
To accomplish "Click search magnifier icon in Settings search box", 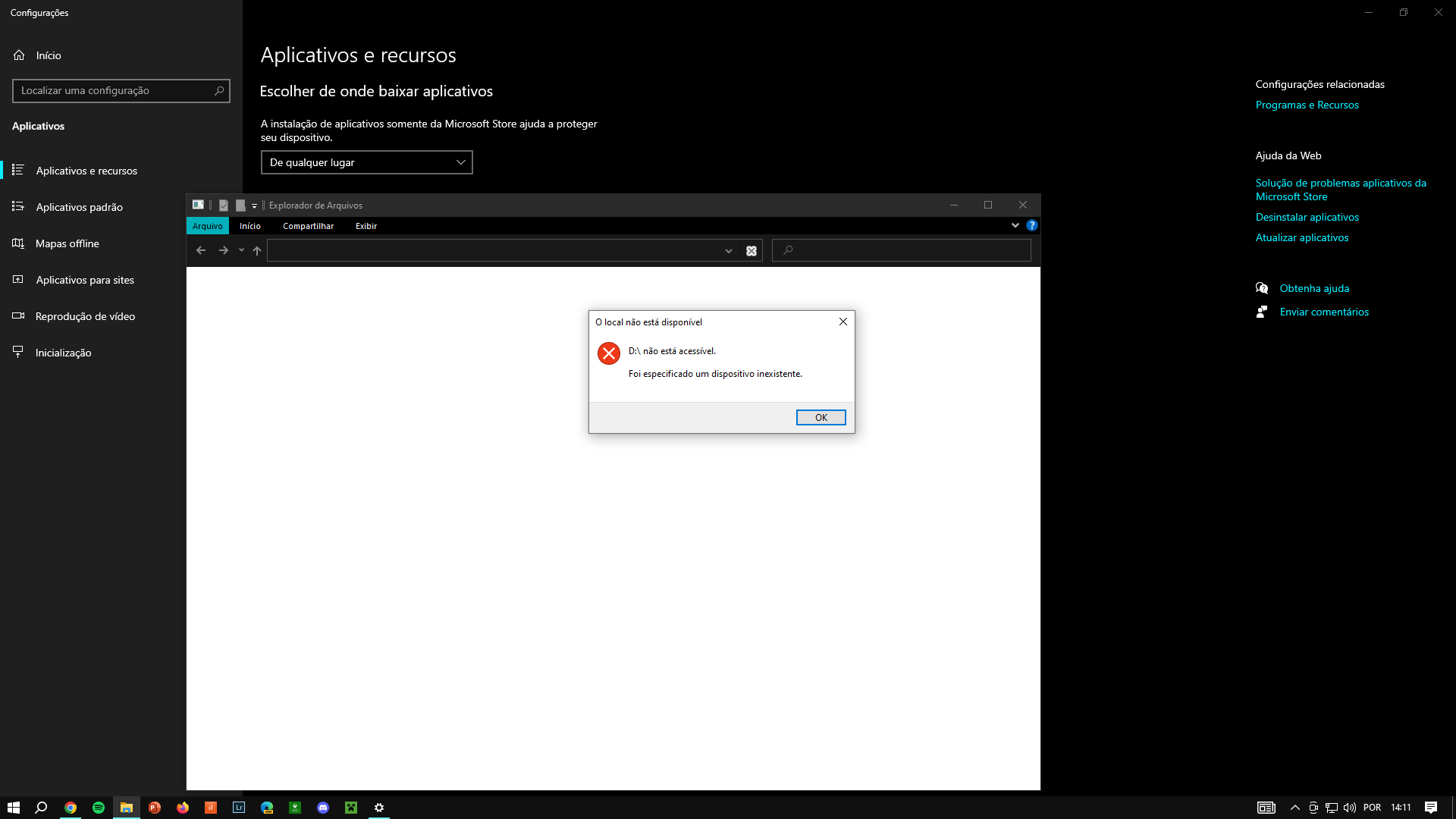I will (x=219, y=90).
